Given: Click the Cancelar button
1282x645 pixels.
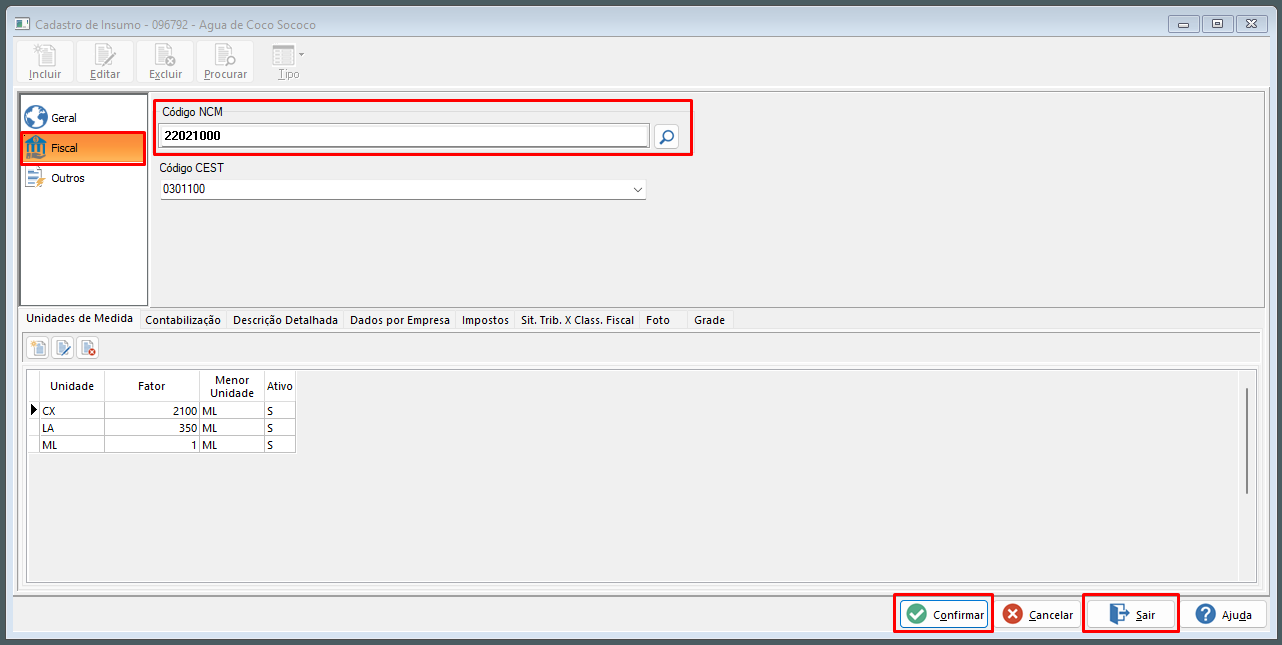Looking at the screenshot, I should [1038, 614].
